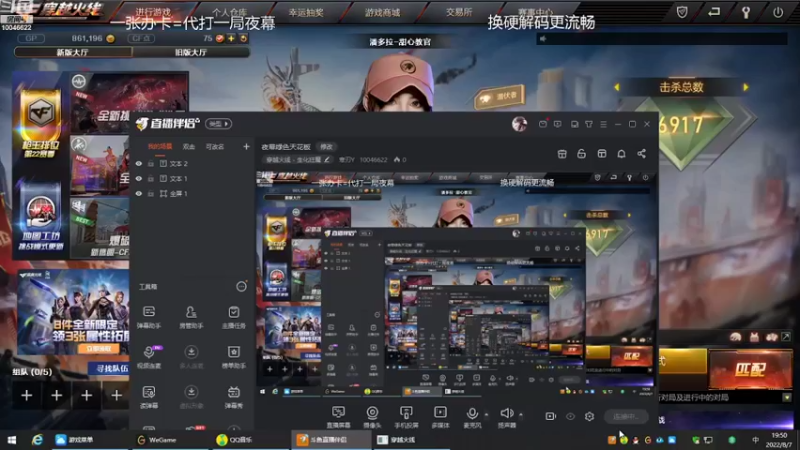The width and height of the screenshot is (800, 450).
Task: Open the 交易所 game tab
Action: tap(459, 12)
